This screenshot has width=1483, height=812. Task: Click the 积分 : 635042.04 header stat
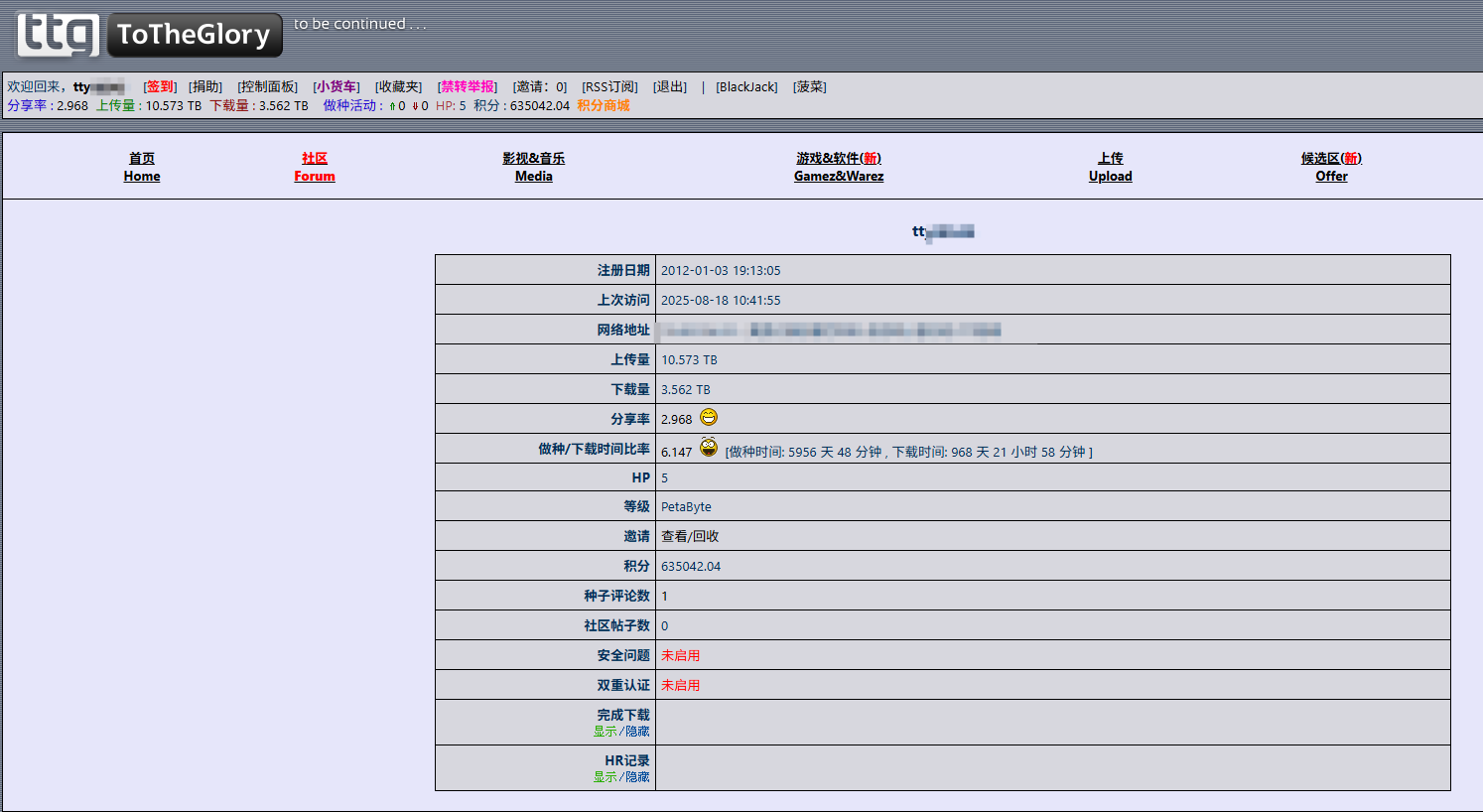click(521, 105)
